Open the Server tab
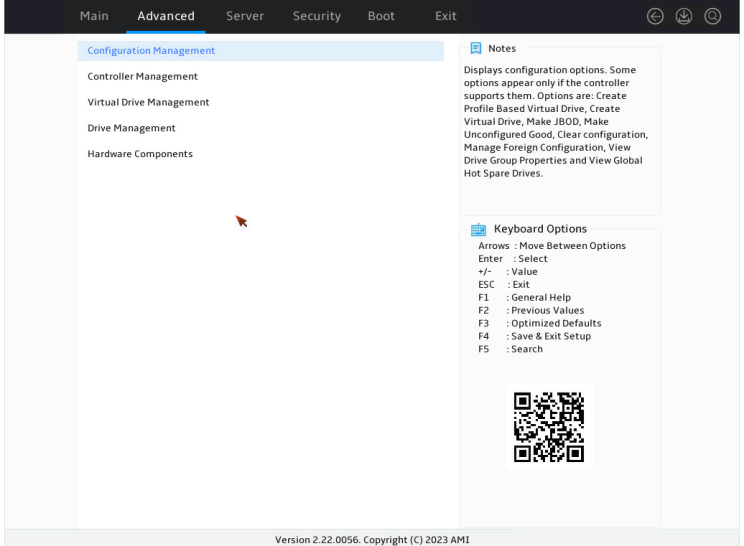Viewport: 744px width, 546px height. click(245, 16)
